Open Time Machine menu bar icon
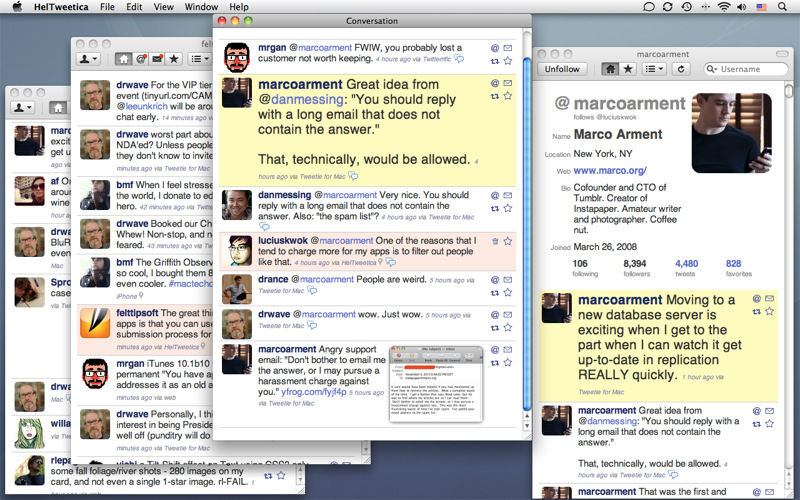The height and width of the screenshot is (500, 800). pos(687,7)
